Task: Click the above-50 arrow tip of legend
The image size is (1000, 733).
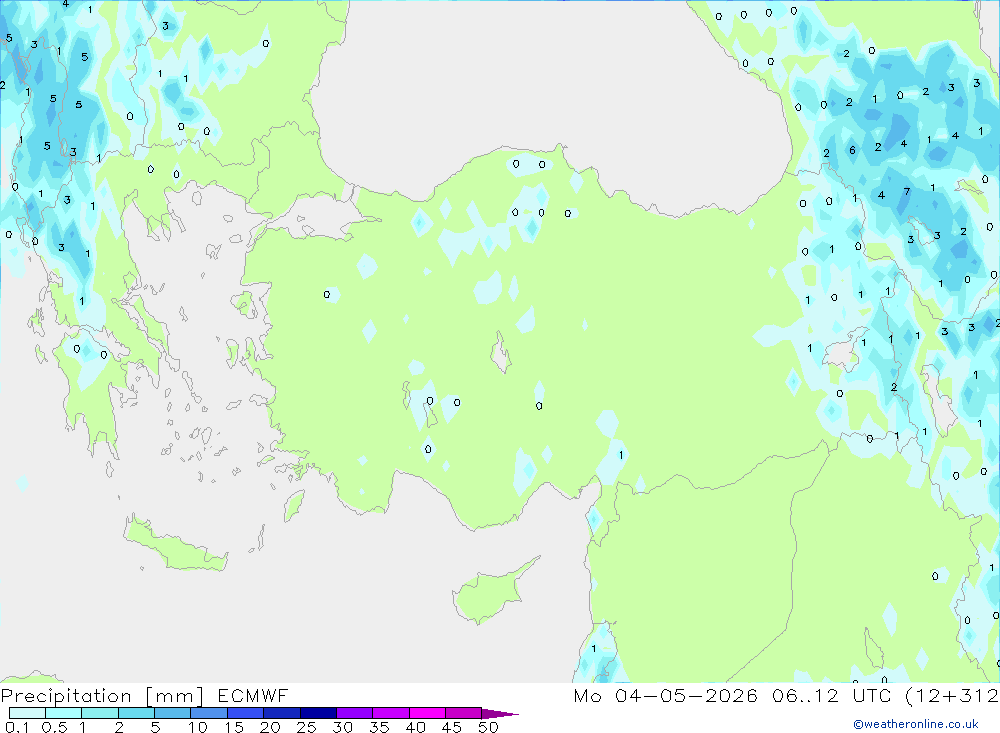Action: (x=500, y=714)
